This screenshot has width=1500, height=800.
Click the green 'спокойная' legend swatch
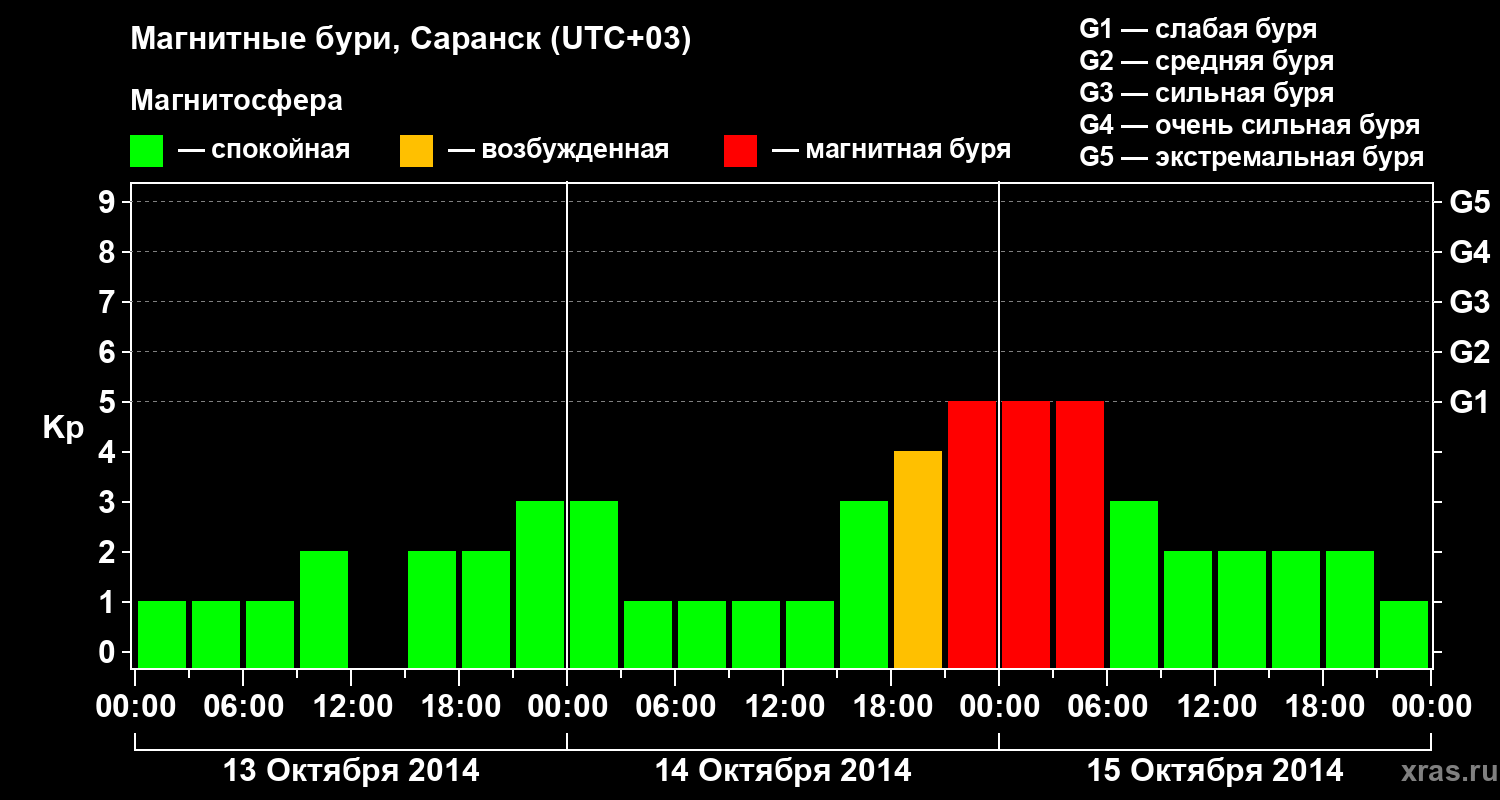coord(146,151)
